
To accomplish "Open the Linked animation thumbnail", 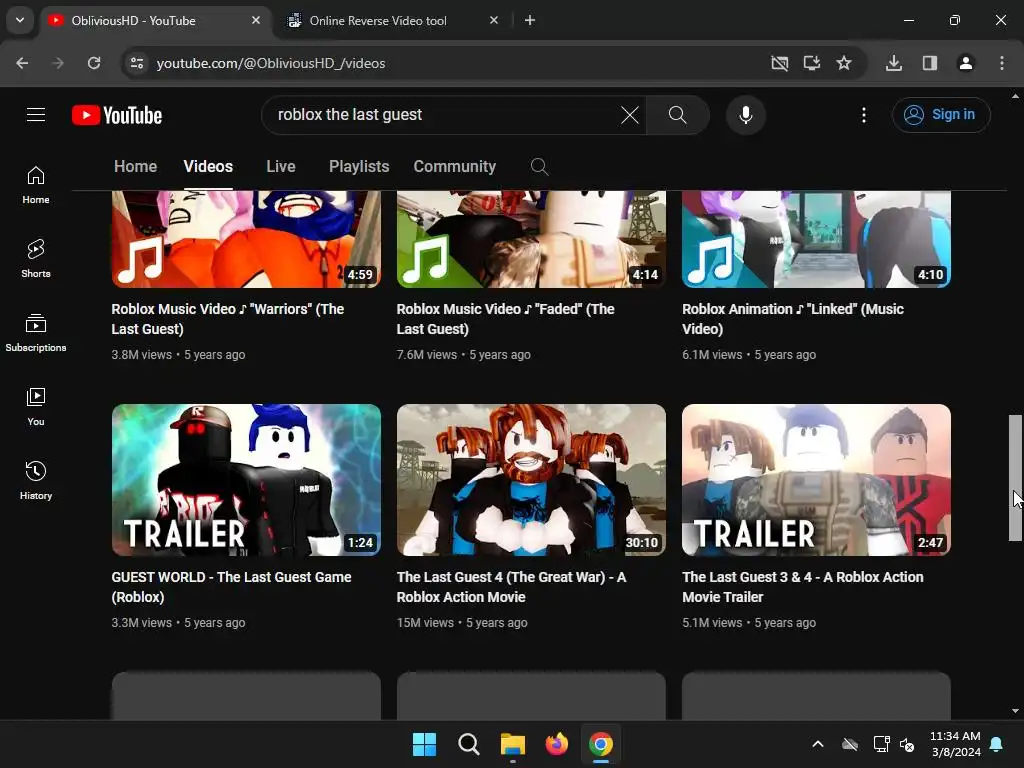I will coord(816,239).
